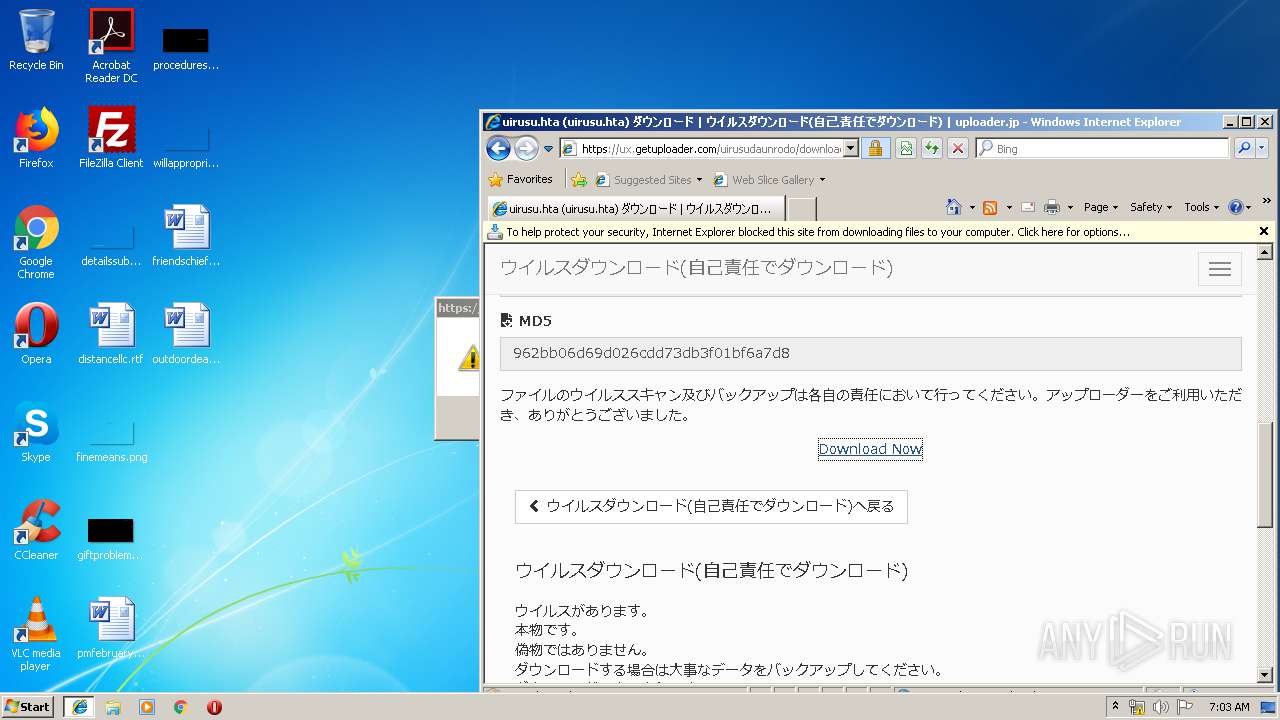
Task: Run search with the magnifier button
Action: coord(1243,148)
